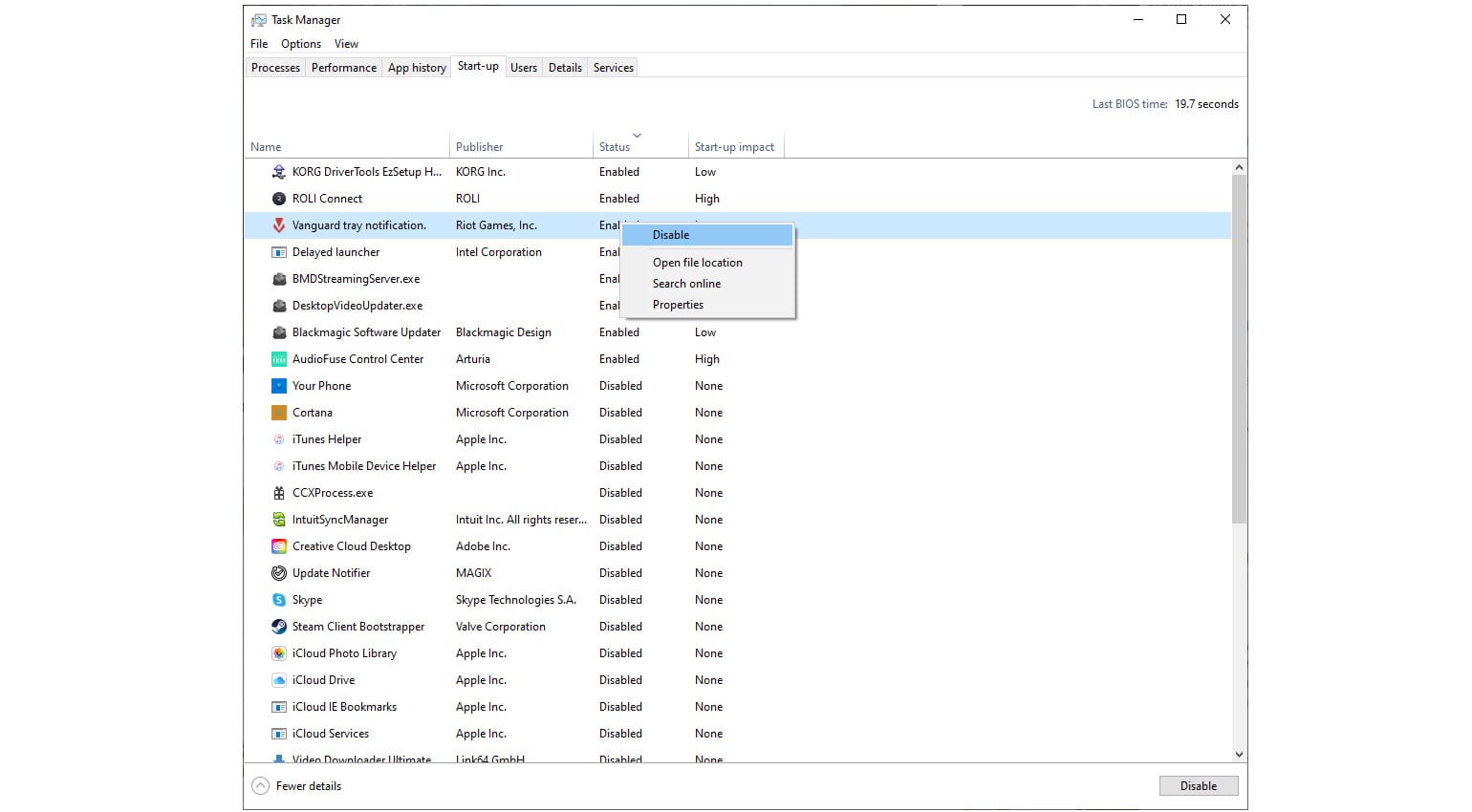Switch to the Processes tab
The image size is (1472, 812).
click(x=275, y=68)
